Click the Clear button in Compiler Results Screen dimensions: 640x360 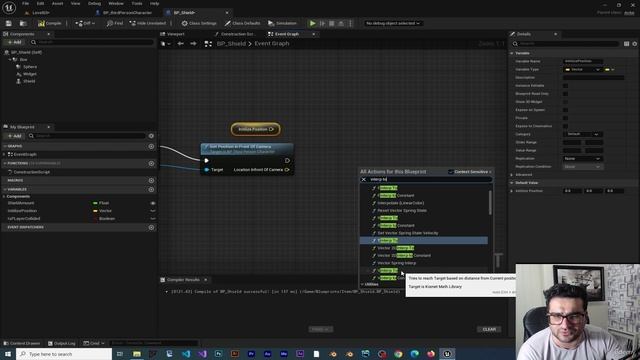tap(489, 329)
